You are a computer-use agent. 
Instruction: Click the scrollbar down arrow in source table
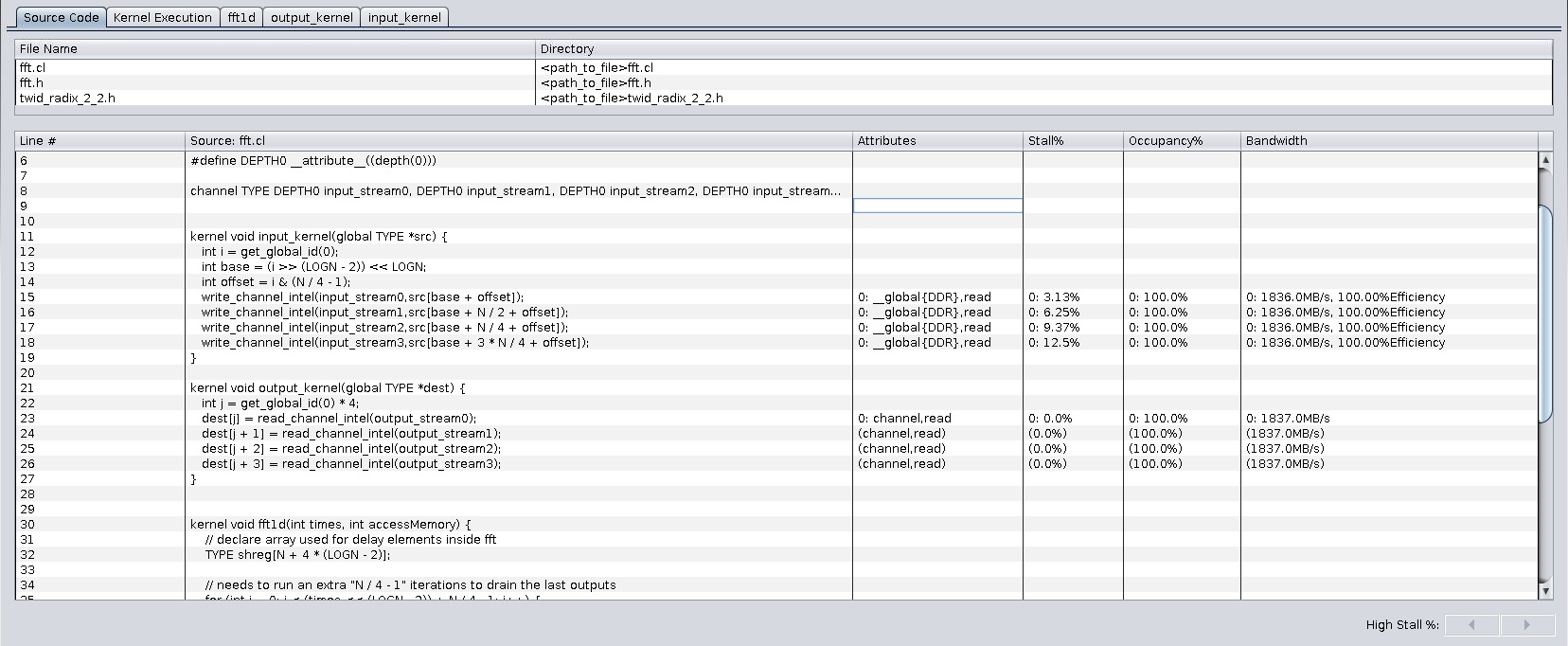pyautogui.click(x=1545, y=591)
